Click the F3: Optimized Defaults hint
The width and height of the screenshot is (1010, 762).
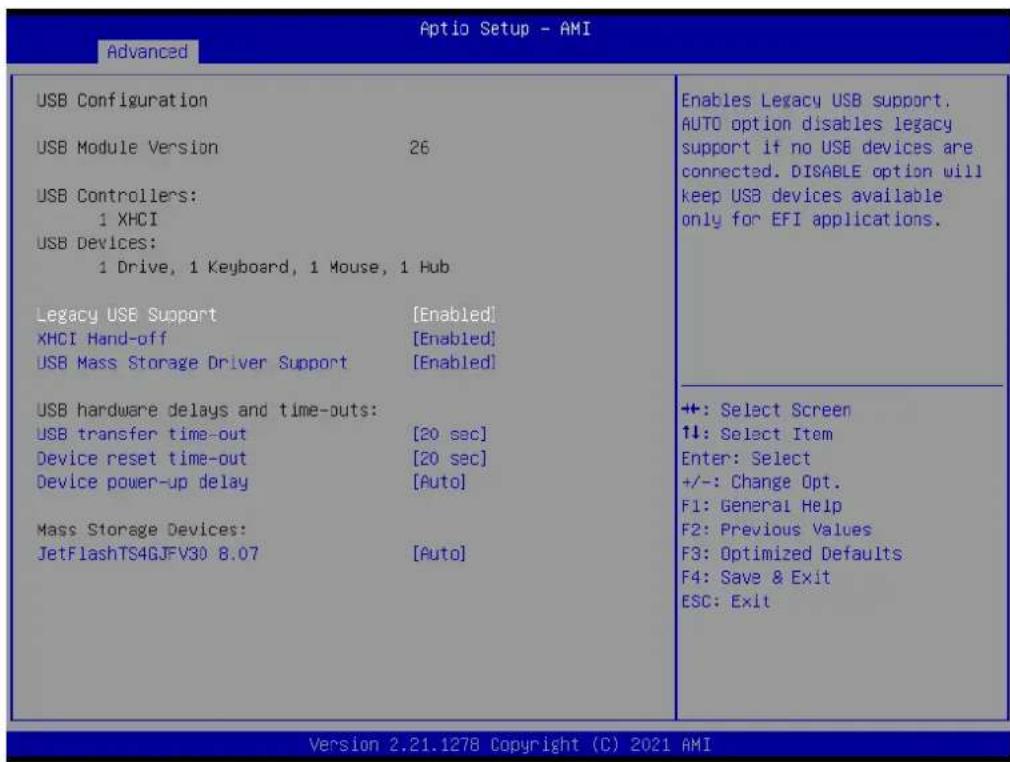click(792, 554)
